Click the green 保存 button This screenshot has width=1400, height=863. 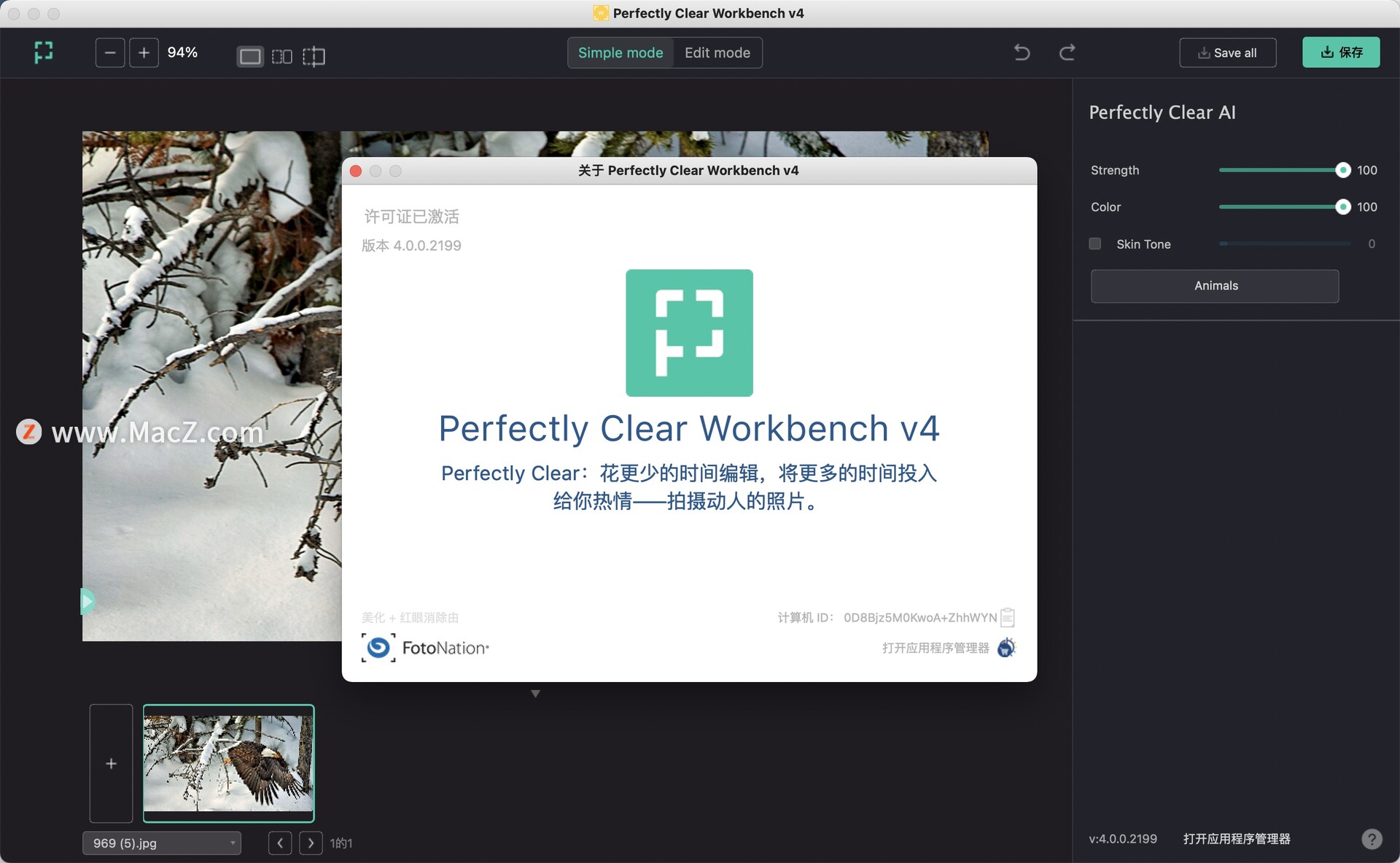1341,53
